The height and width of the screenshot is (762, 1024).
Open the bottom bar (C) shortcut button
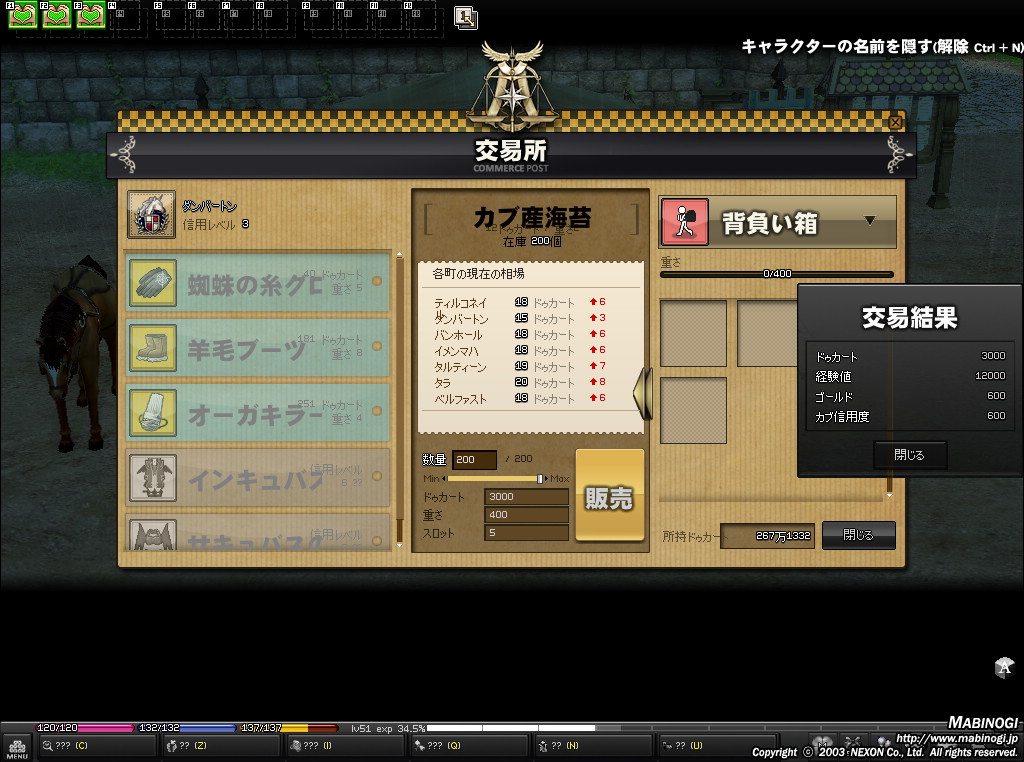97,746
